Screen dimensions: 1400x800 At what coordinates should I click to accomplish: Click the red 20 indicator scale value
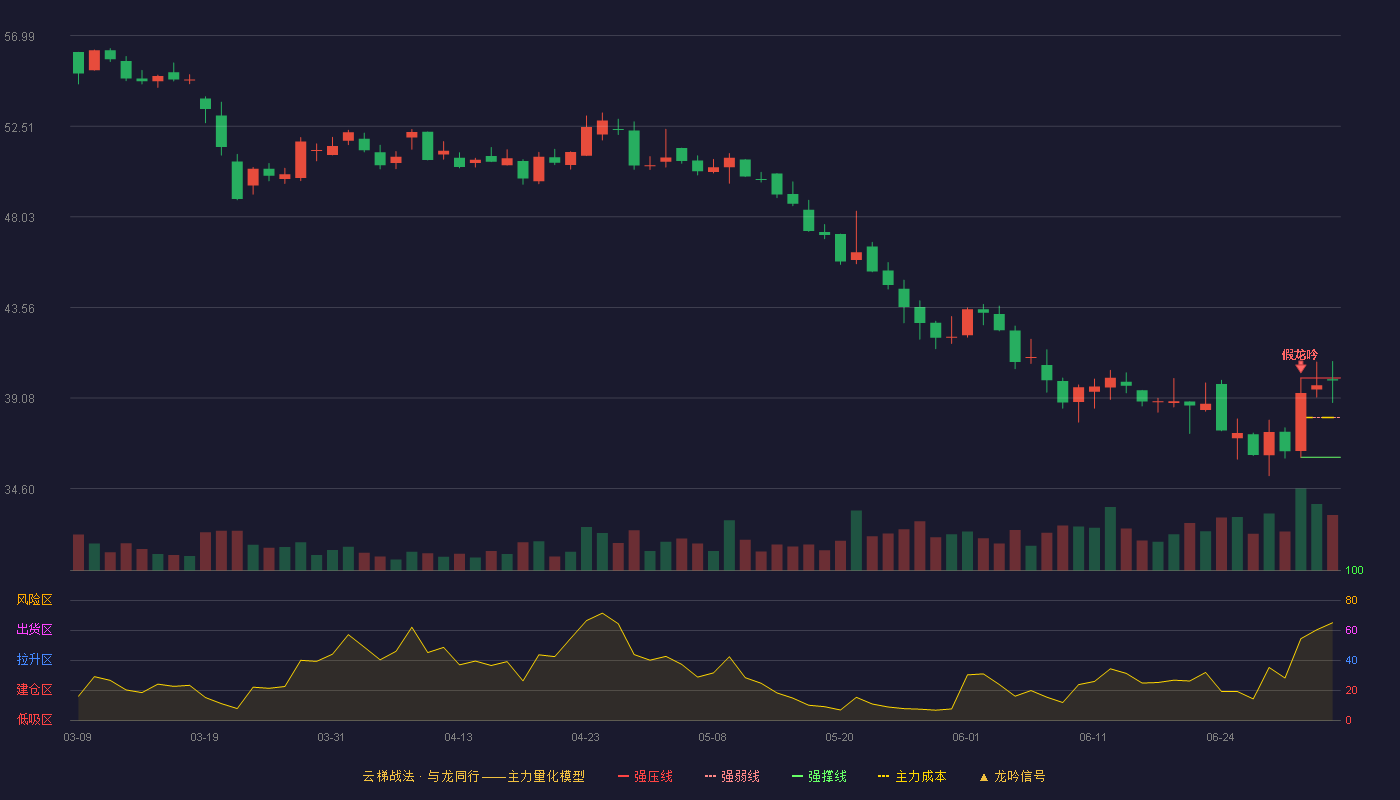pos(1351,690)
